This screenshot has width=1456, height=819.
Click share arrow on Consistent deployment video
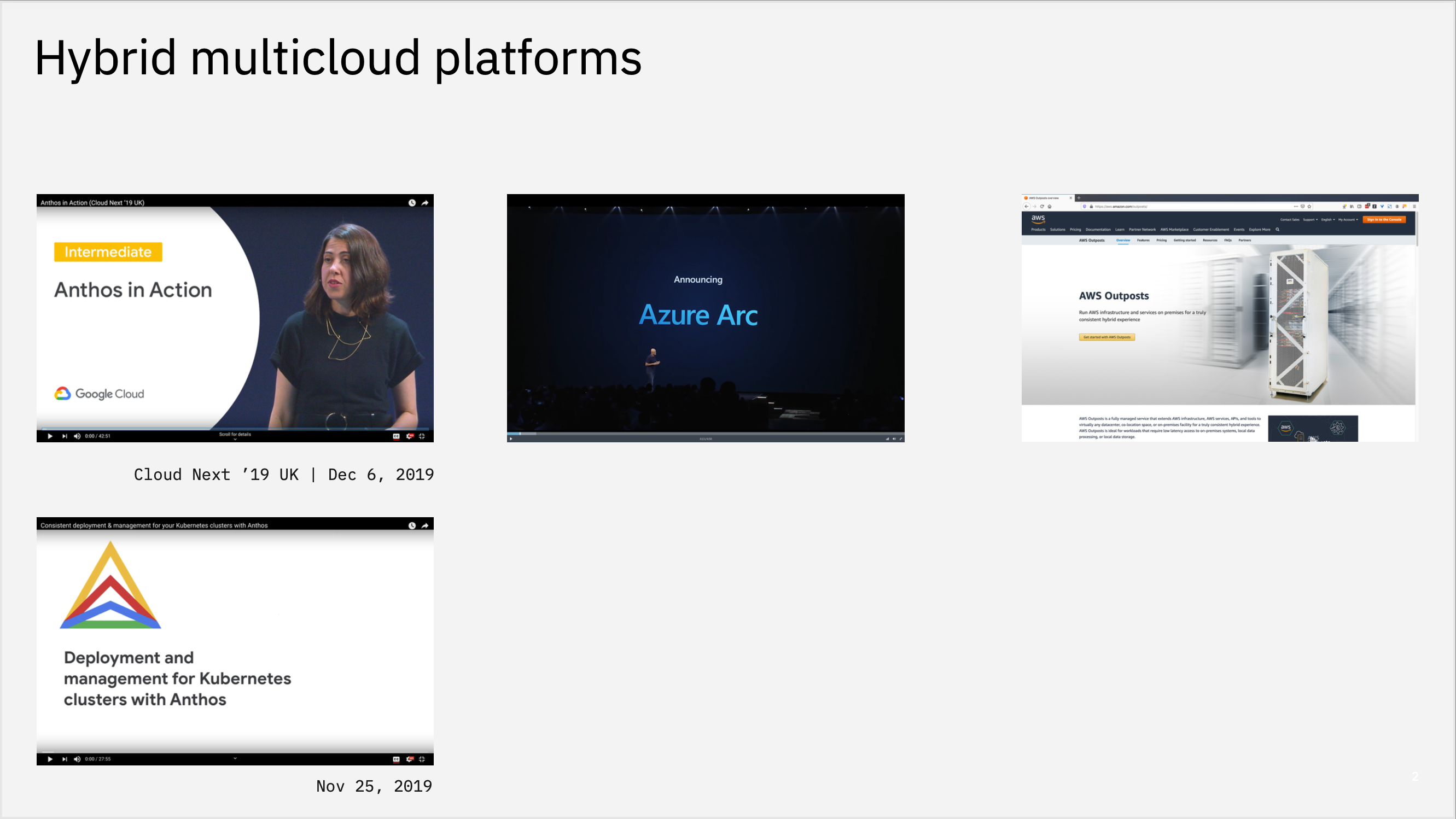(x=425, y=525)
